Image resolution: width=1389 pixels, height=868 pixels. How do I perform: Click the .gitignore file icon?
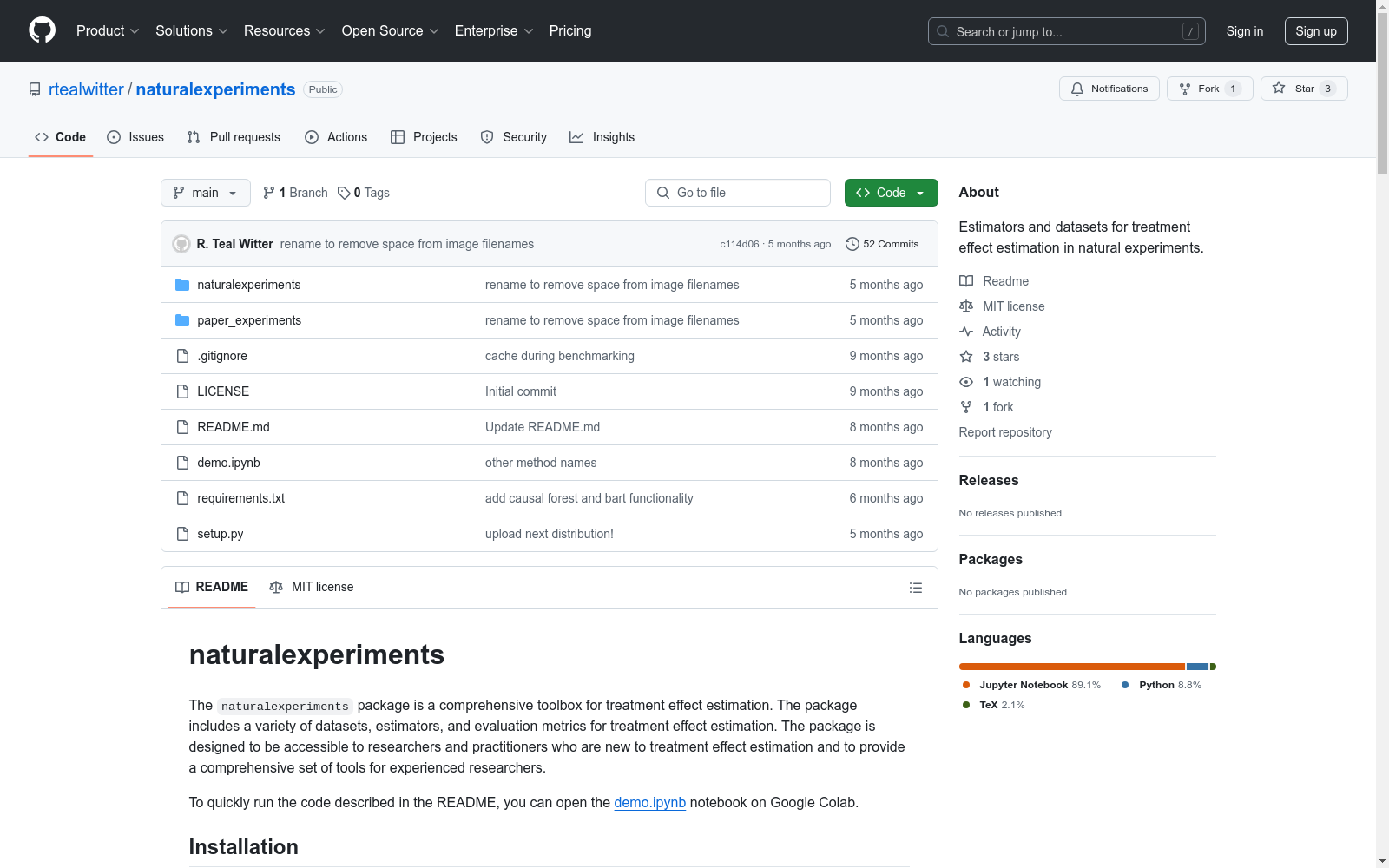click(x=182, y=356)
